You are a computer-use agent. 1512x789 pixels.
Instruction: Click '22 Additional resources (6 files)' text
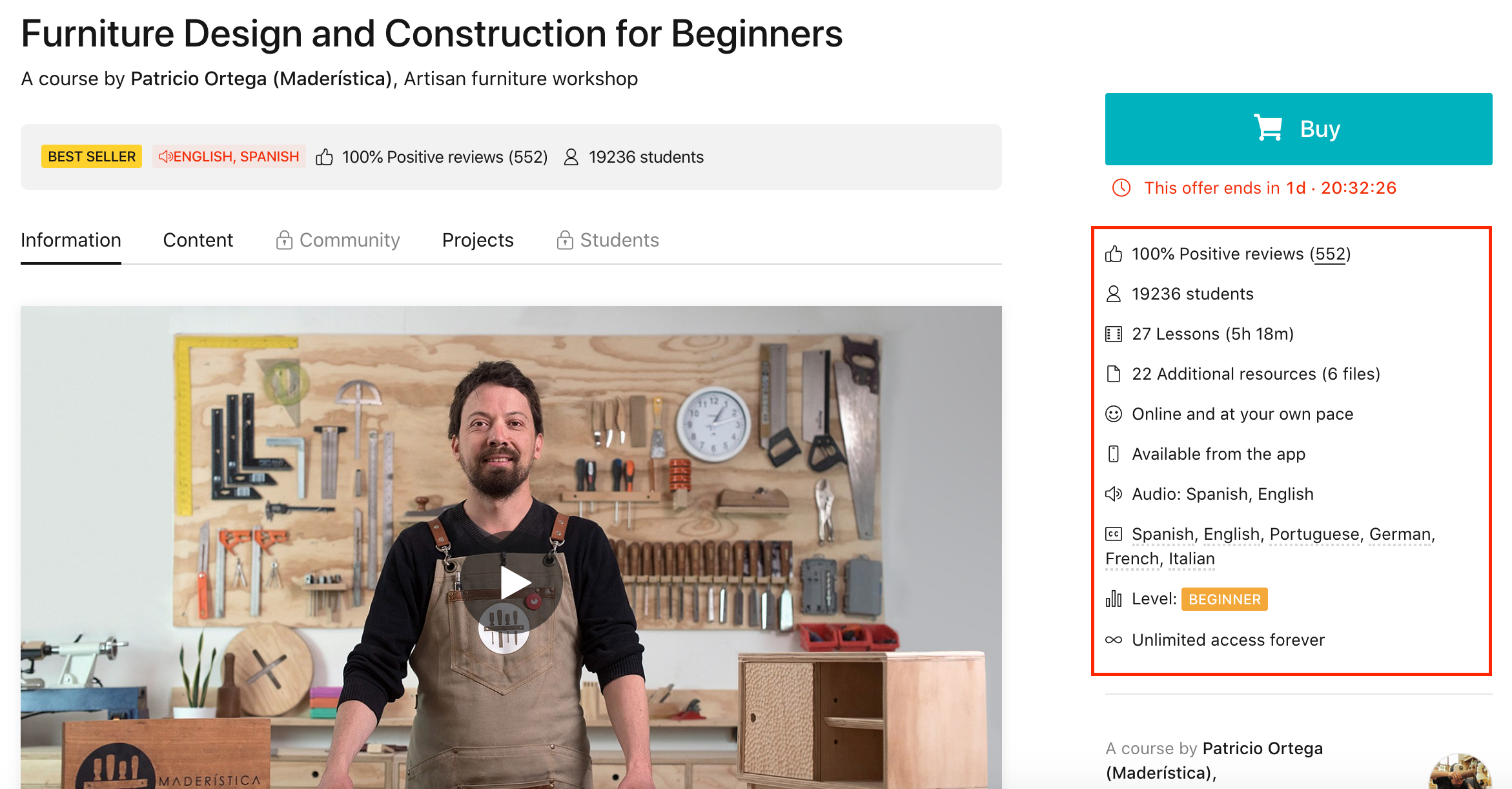click(1256, 374)
